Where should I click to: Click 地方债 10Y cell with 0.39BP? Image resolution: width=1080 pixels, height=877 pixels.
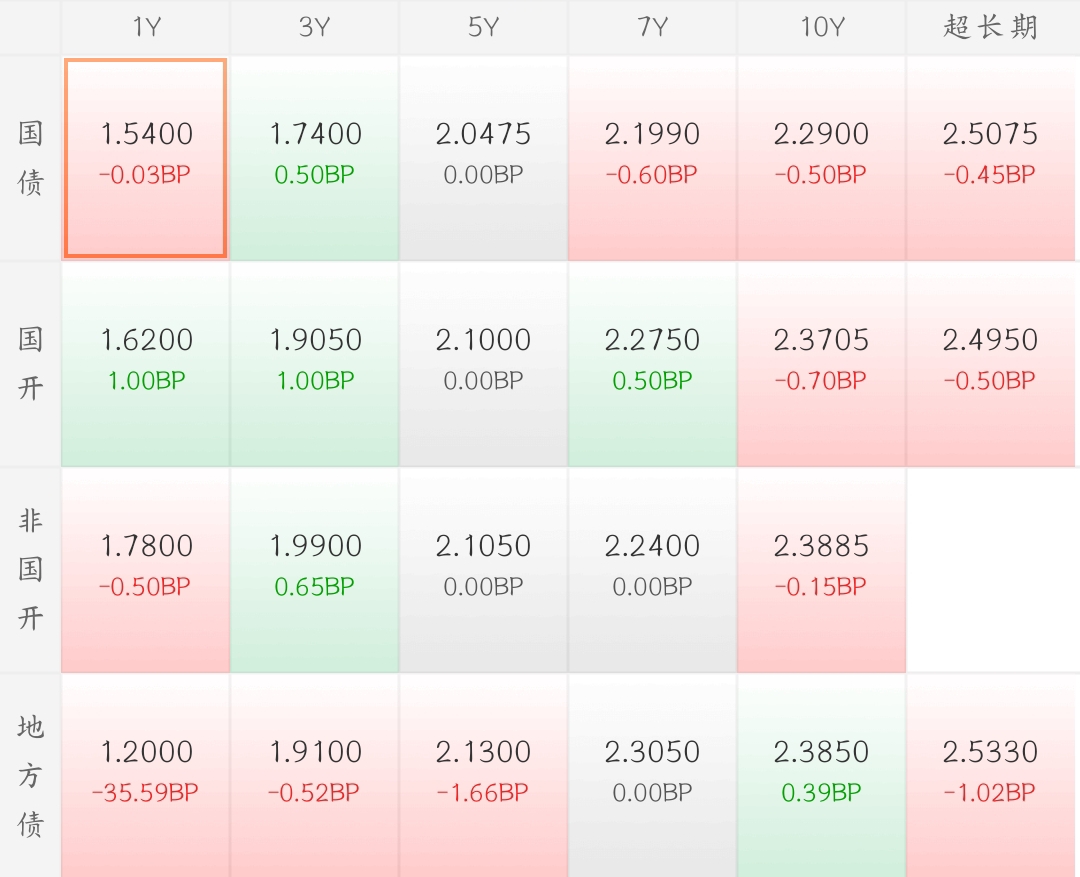[x=821, y=776]
